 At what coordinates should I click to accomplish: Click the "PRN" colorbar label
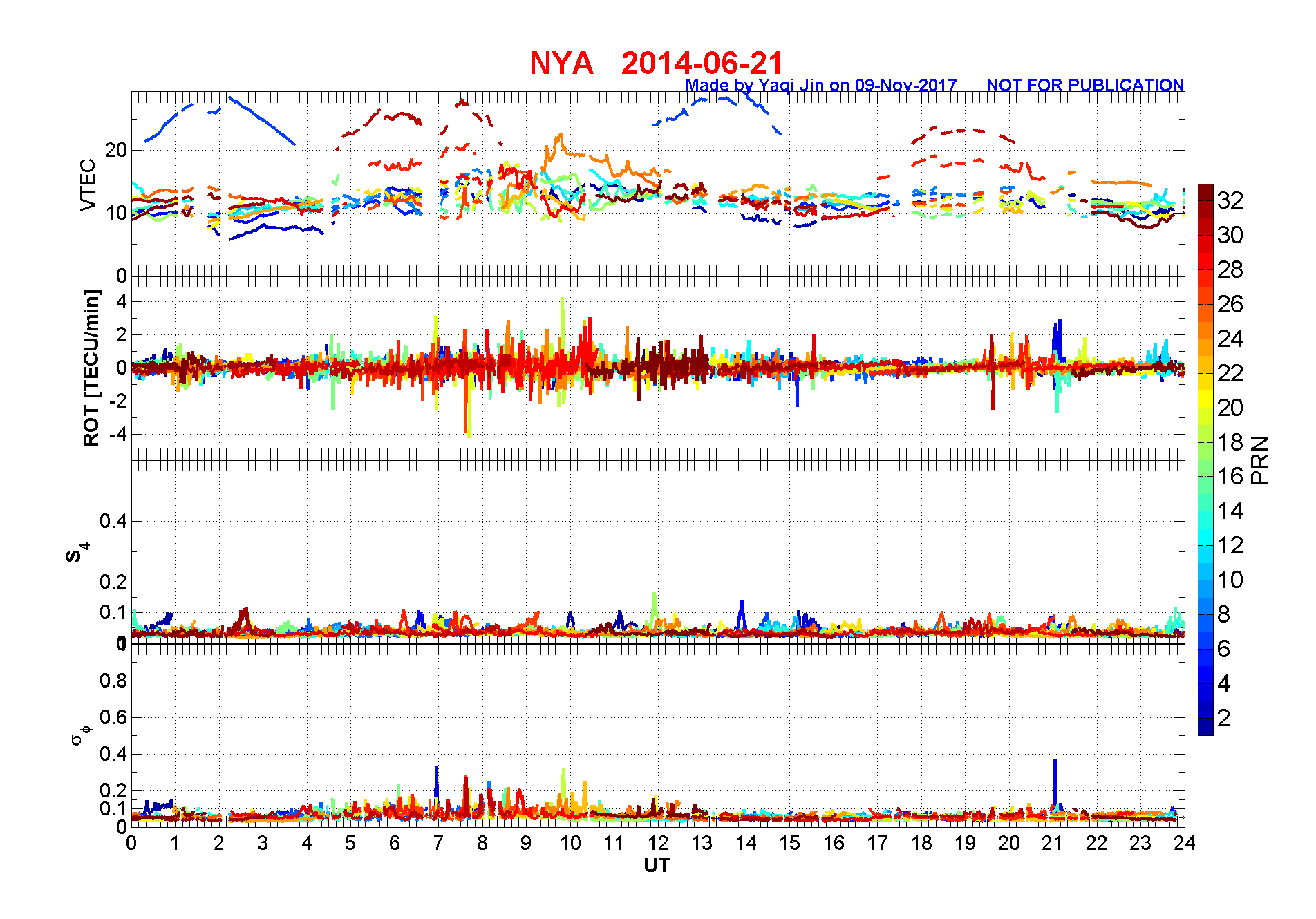point(1260,459)
